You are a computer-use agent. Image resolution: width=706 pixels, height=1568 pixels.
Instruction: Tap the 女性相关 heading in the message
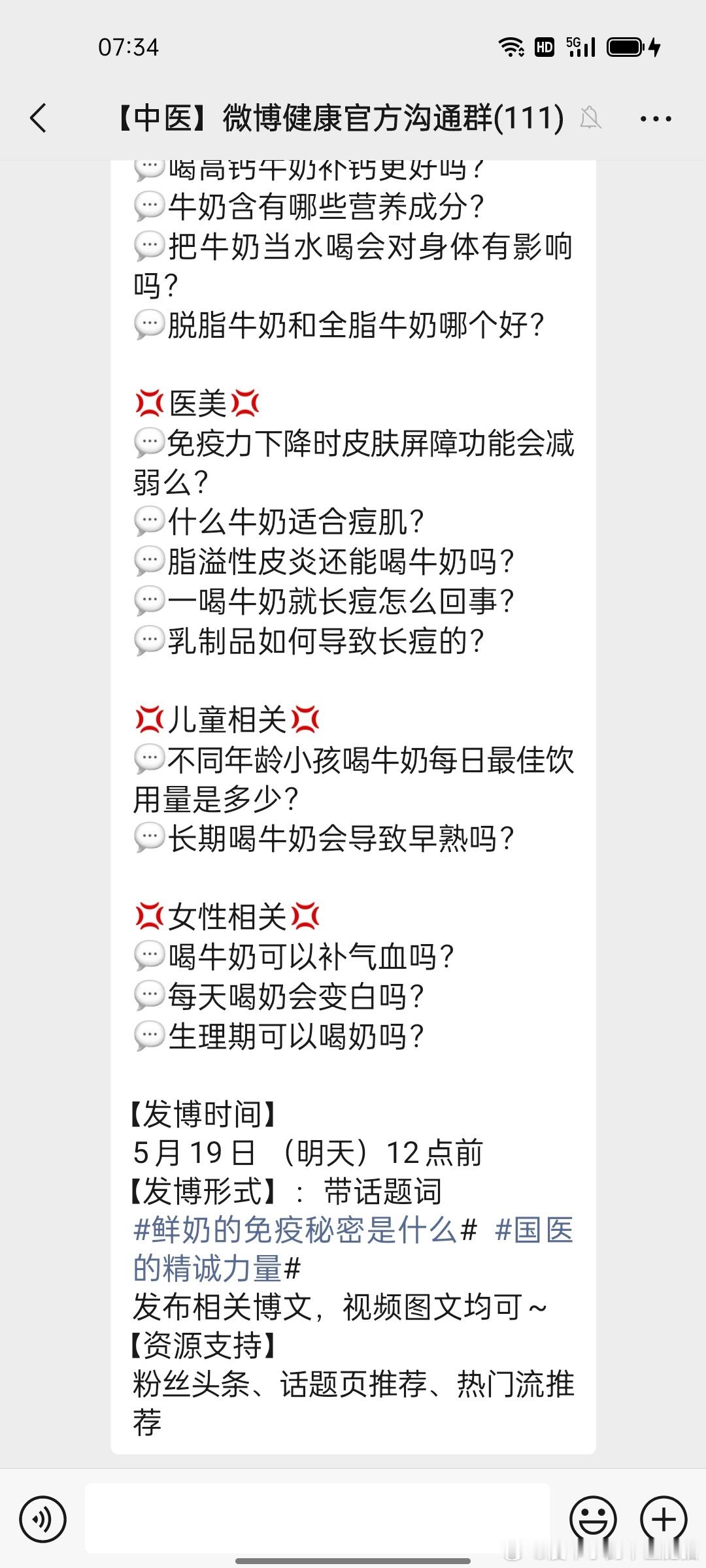(227, 917)
